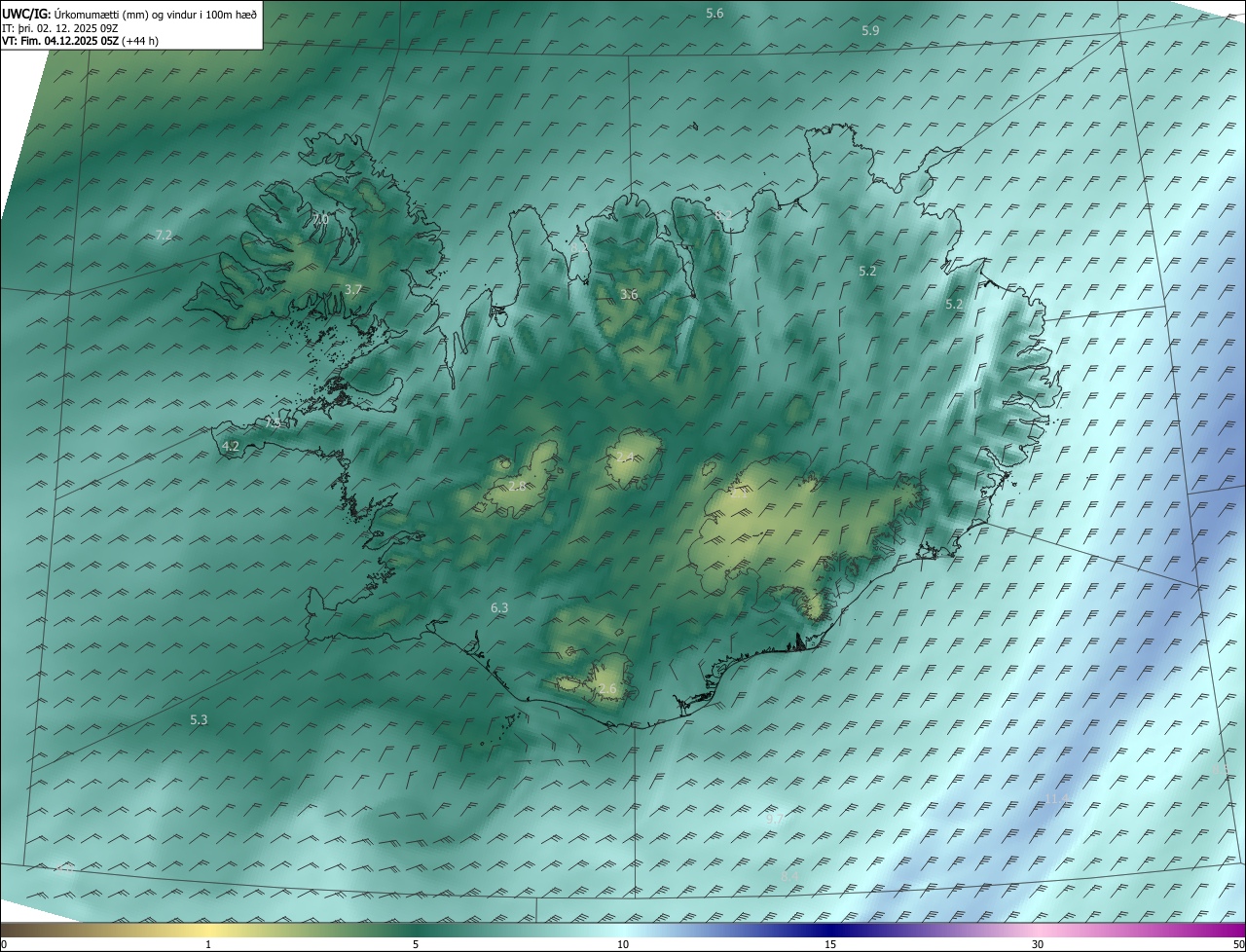Click the 10 tick on color scale
This screenshot has height=952, width=1246.
pos(623,944)
